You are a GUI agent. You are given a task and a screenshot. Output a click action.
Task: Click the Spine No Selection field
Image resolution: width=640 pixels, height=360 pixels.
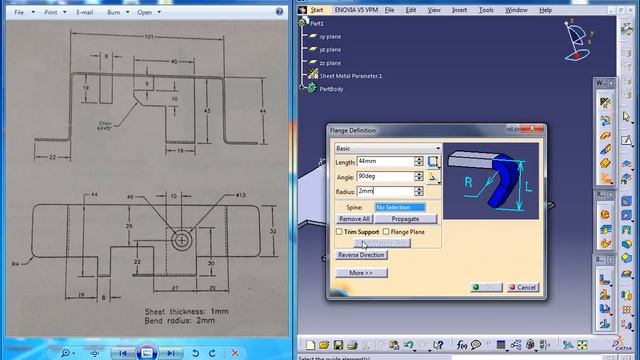click(x=400, y=207)
